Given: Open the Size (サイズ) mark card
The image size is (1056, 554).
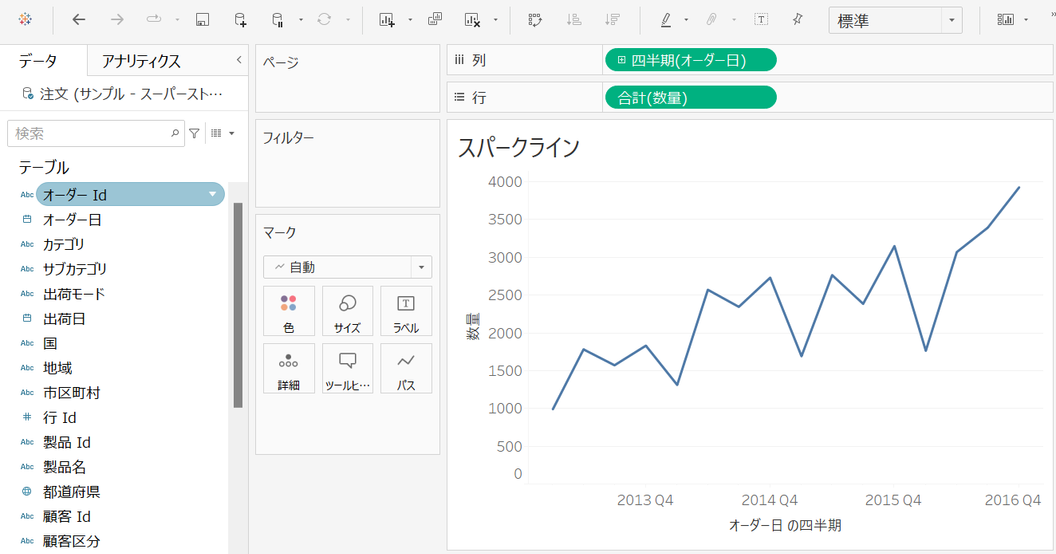Looking at the screenshot, I should pos(348,311).
